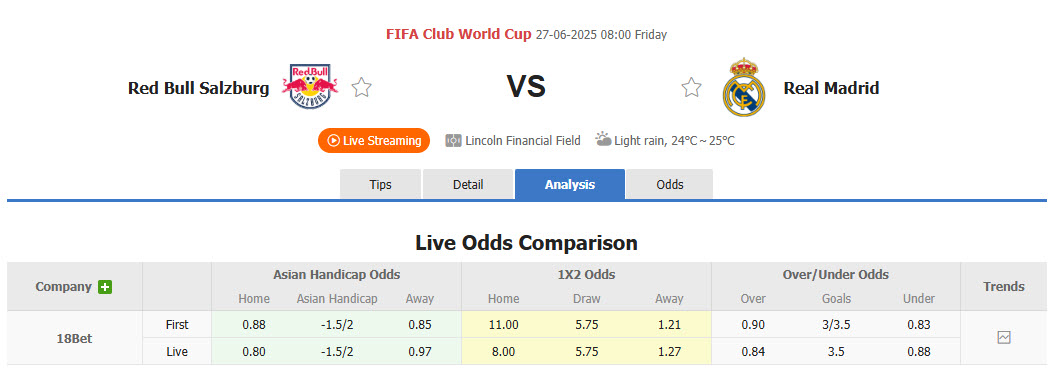Click the Red Bull Salzburg team name

click(x=198, y=88)
